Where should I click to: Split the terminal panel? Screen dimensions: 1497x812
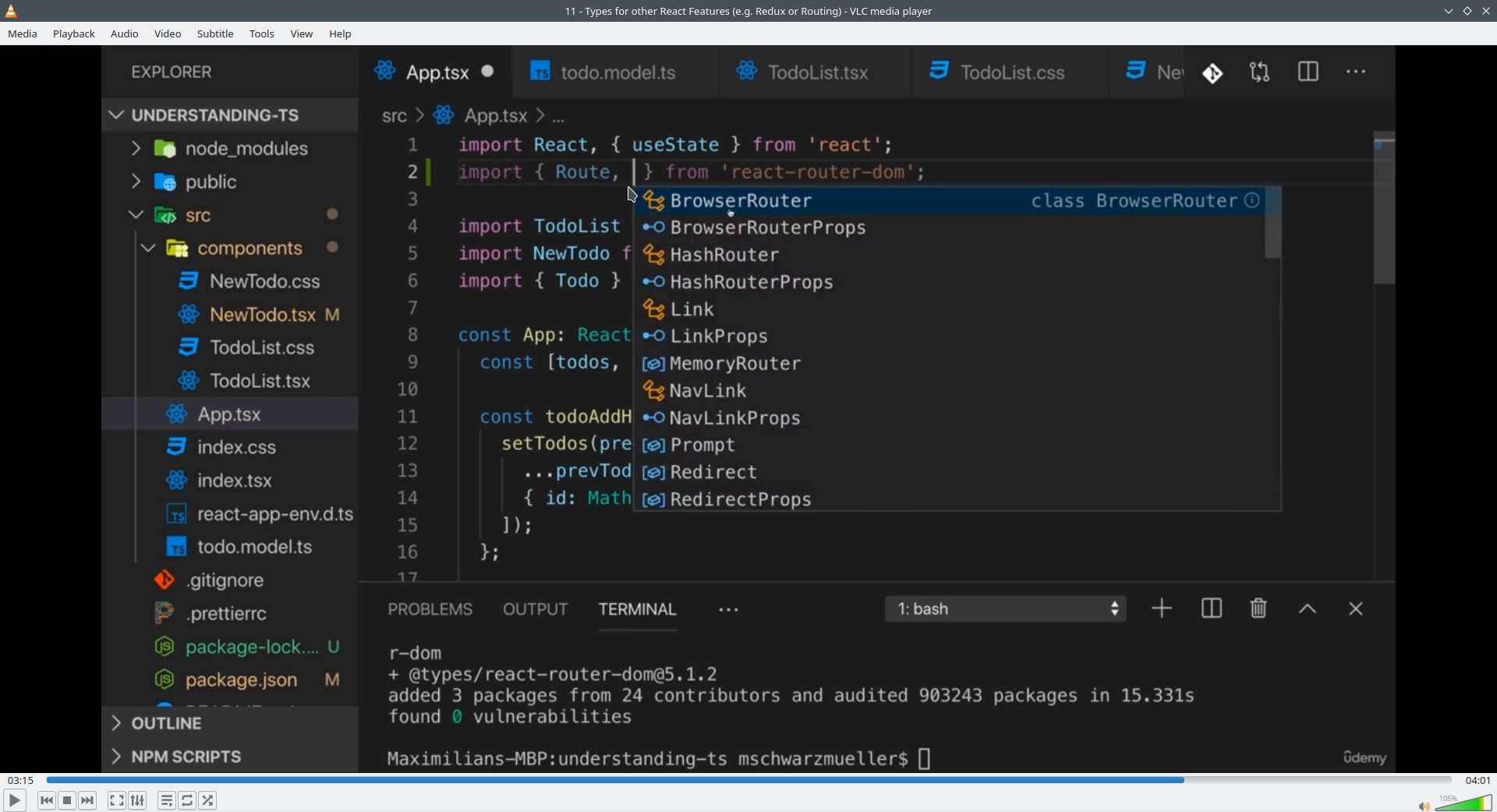[1212, 609]
